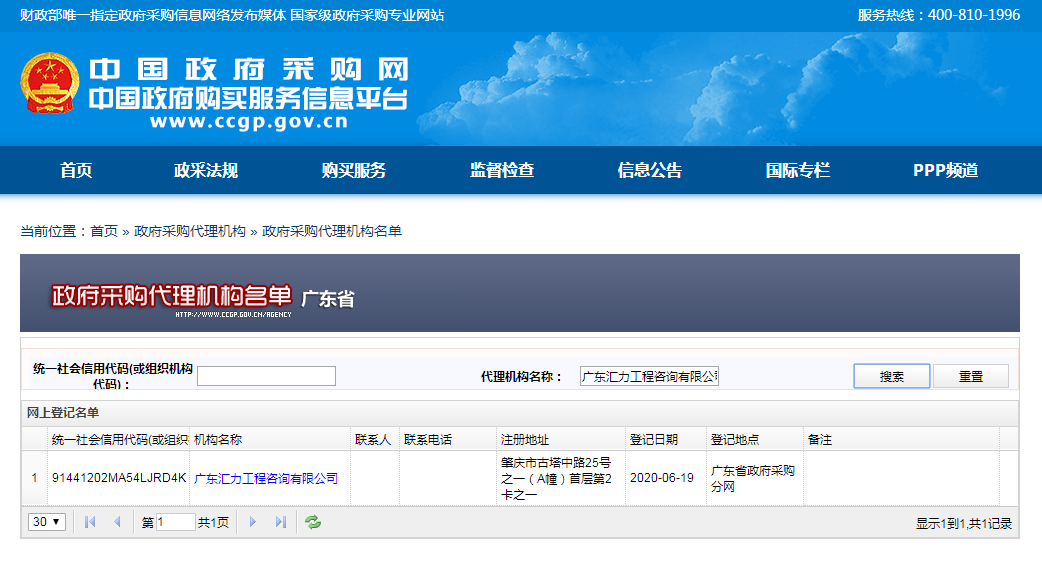Open the 国际专栏 navigation item
Image resolution: width=1042 pixels, height=567 pixels.
798,170
